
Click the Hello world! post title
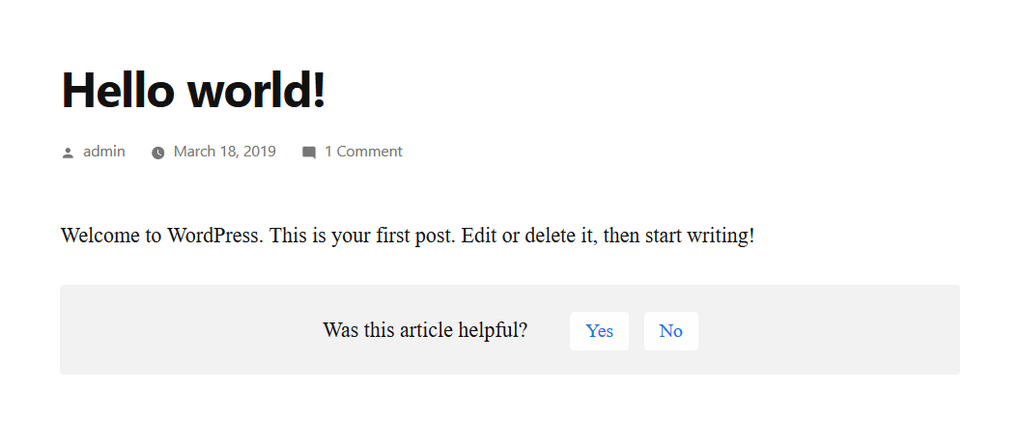coord(194,90)
